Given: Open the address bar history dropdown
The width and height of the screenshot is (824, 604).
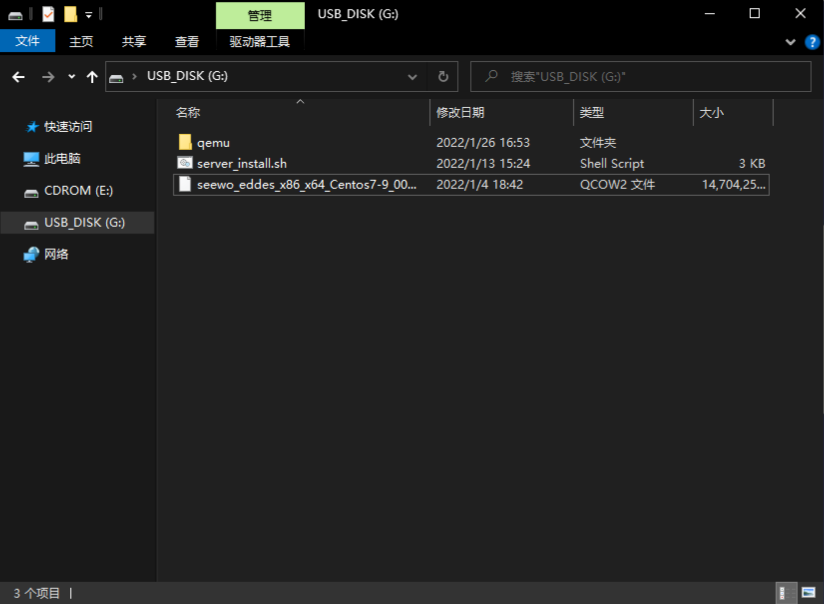Looking at the screenshot, I should click(x=413, y=77).
